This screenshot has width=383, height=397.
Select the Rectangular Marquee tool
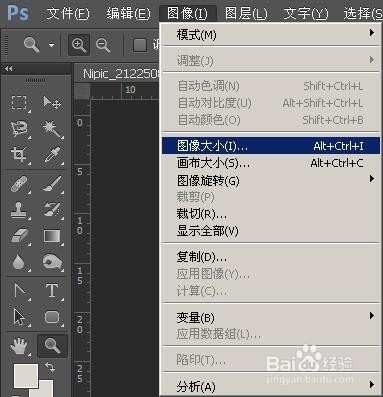point(19,102)
